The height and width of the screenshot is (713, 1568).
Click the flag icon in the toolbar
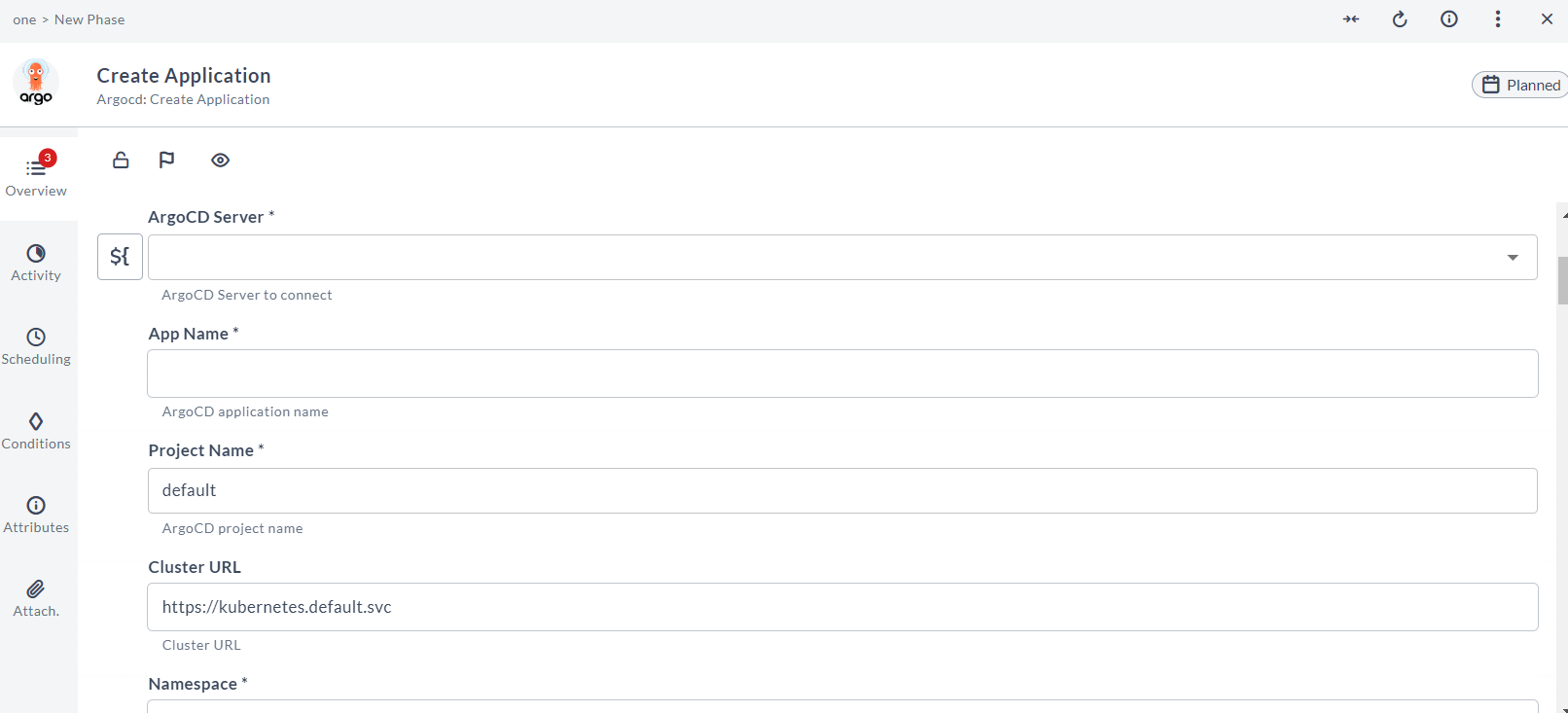[166, 160]
